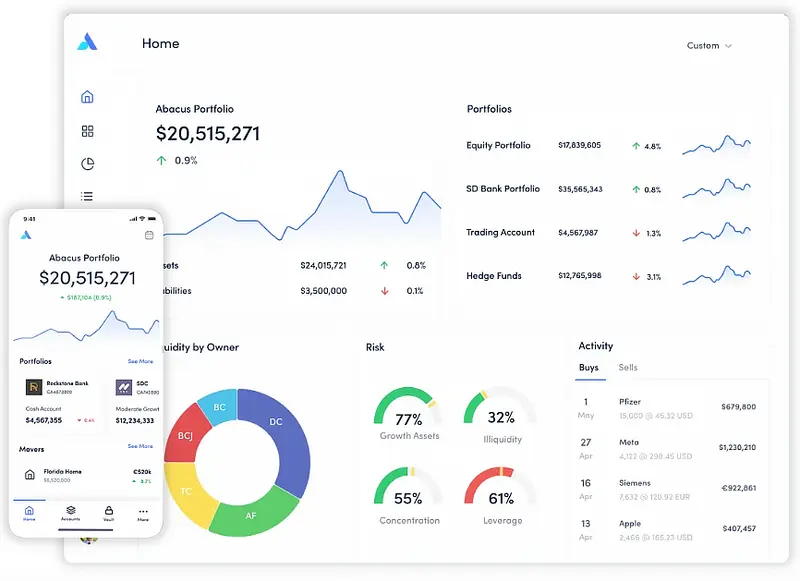Expand the Custom date range dropdown
The width and height of the screenshot is (800, 581).
click(x=709, y=46)
